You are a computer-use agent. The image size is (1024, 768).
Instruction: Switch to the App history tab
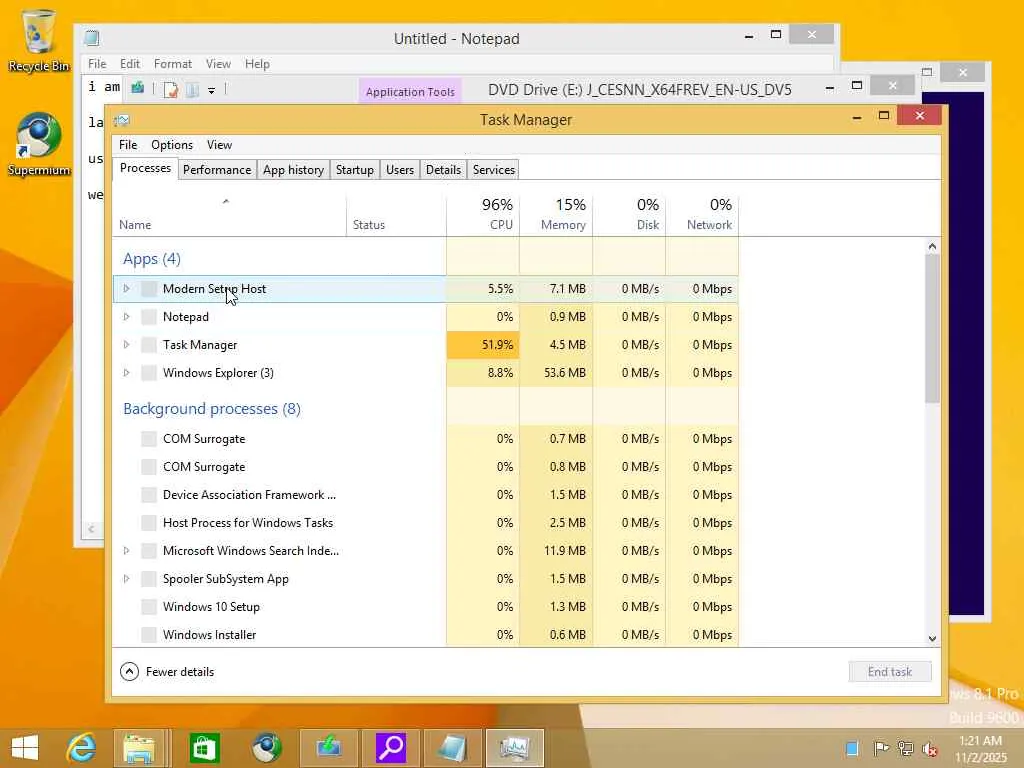tap(293, 170)
